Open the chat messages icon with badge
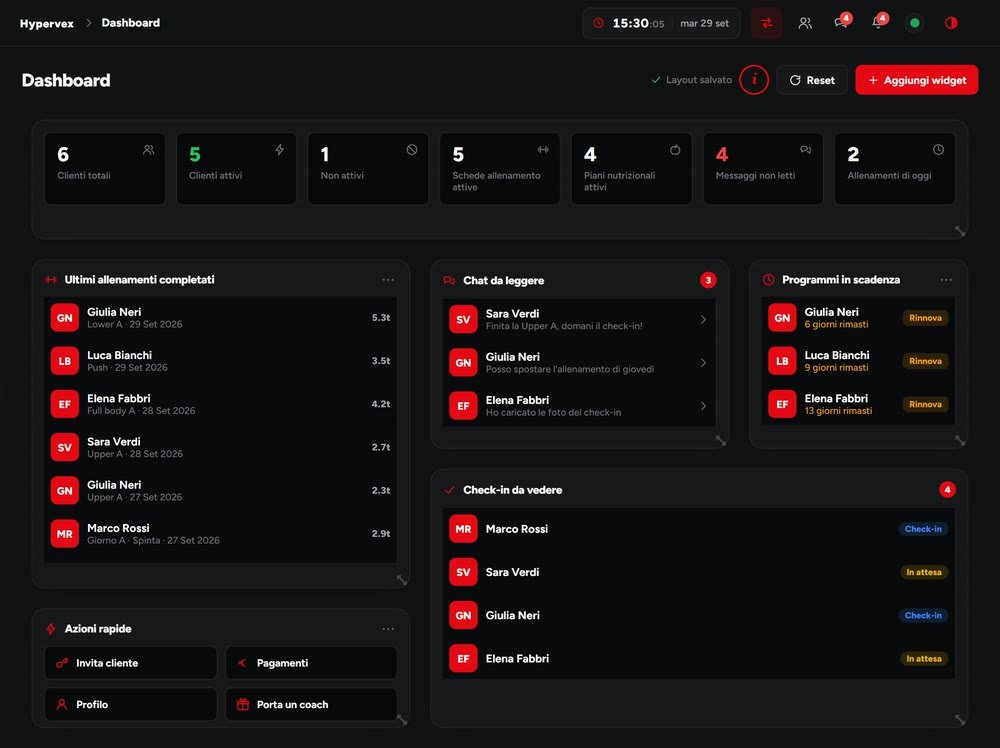This screenshot has height=748, width=1000. click(x=841, y=23)
